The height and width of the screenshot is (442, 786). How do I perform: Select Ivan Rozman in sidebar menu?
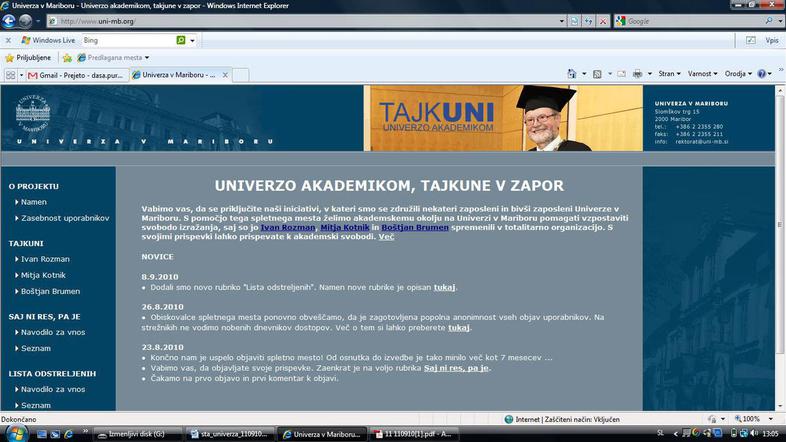(45, 259)
